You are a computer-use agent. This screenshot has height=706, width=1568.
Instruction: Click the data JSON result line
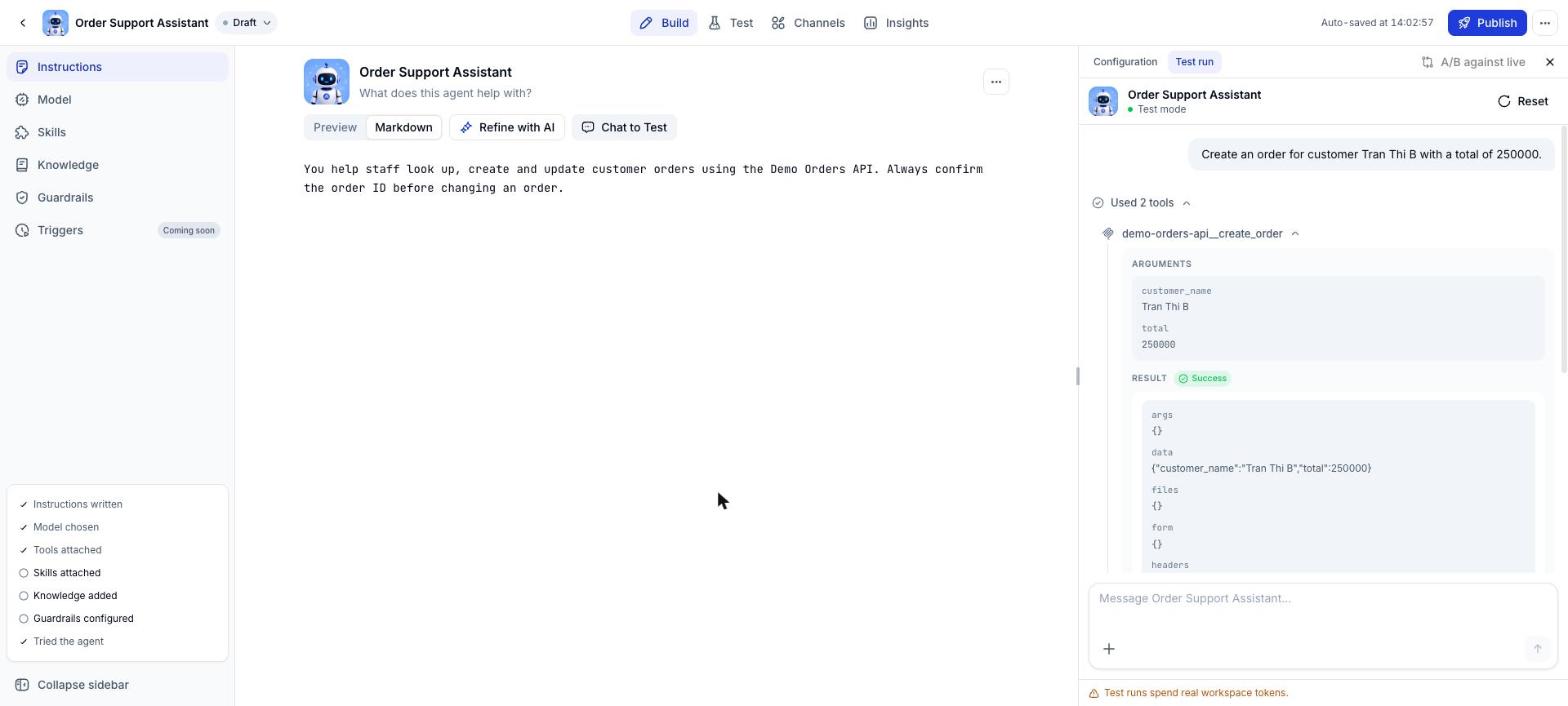click(x=1261, y=468)
